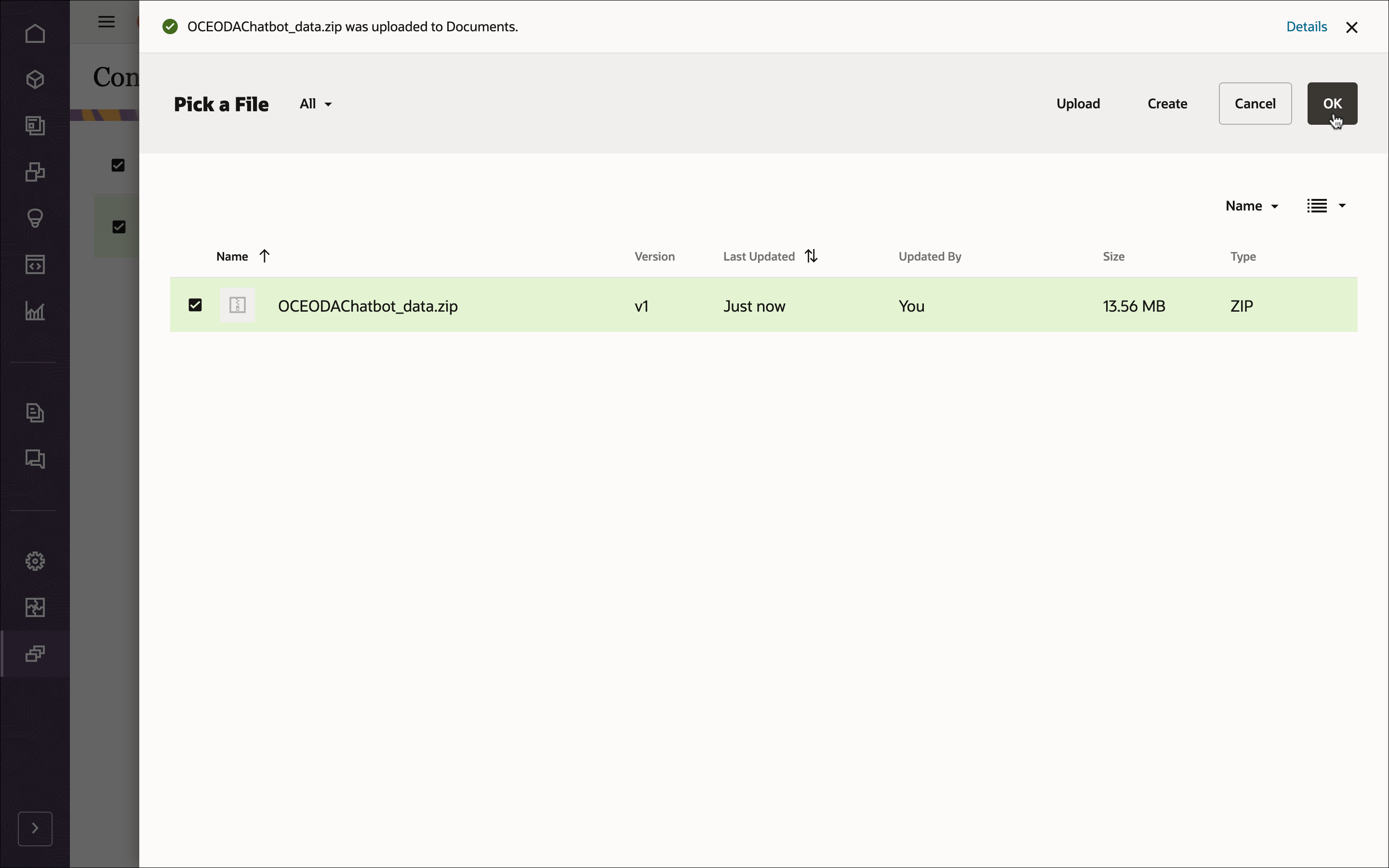This screenshot has height=868, width=1389.
Task: Open the Home icon in the sidebar
Action: pyautogui.click(x=36, y=33)
